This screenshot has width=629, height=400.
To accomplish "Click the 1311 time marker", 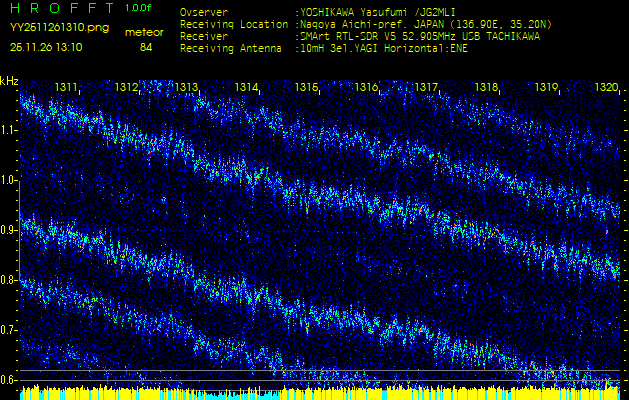I will 67,88.
